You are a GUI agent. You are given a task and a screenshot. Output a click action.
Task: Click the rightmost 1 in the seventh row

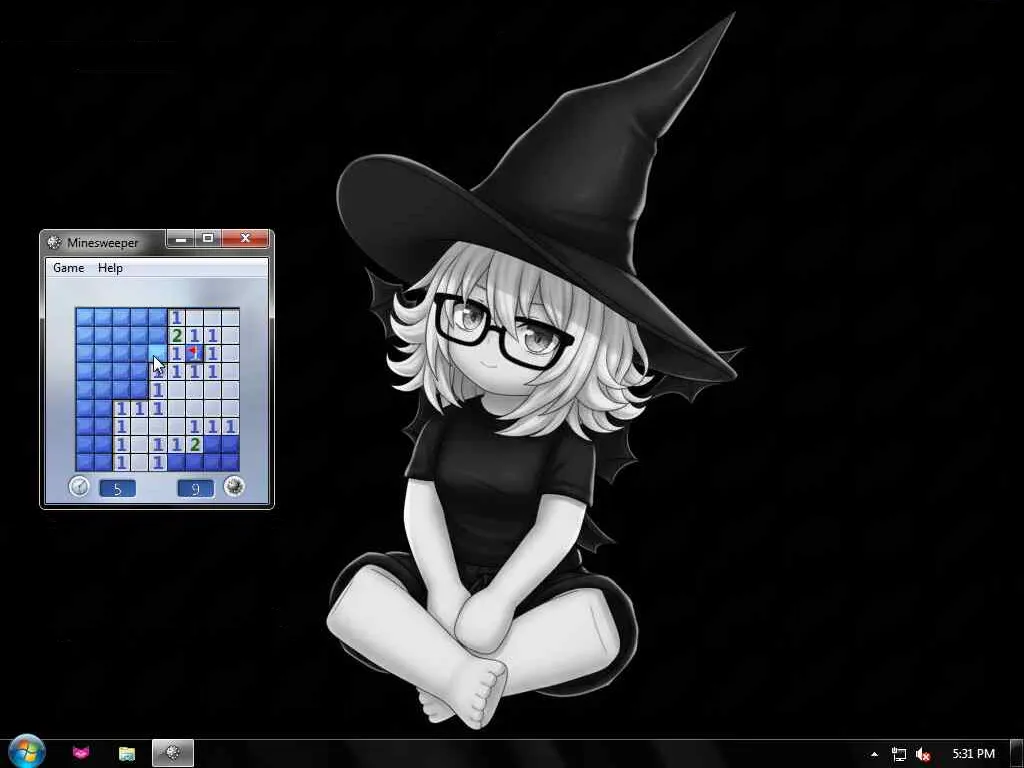(x=231, y=426)
